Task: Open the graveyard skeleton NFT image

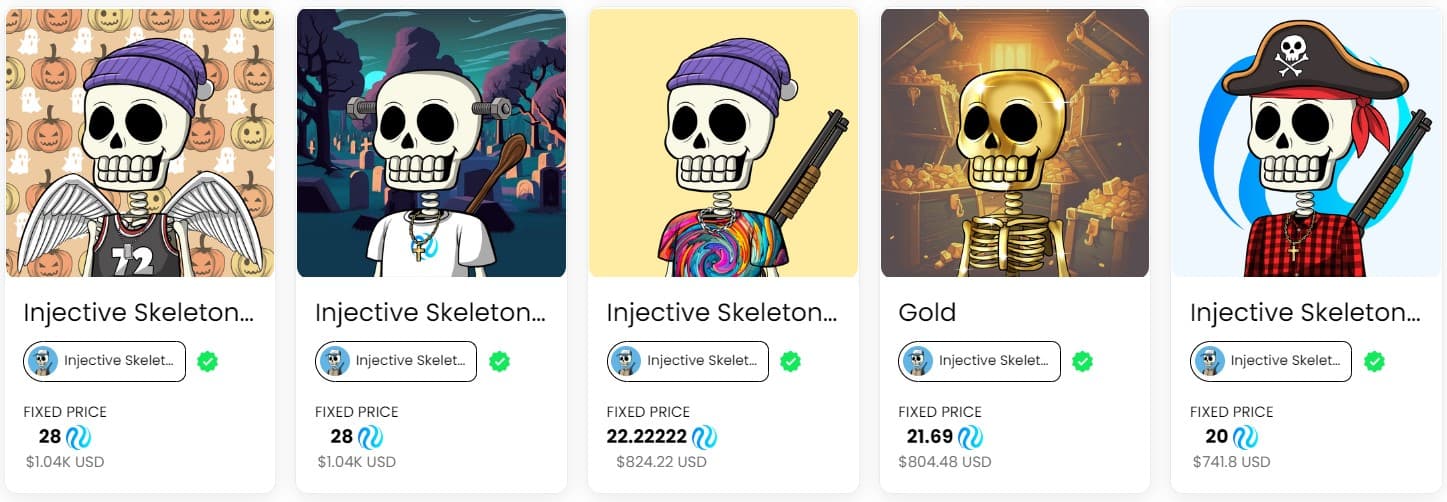Action: click(x=431, y=143)
